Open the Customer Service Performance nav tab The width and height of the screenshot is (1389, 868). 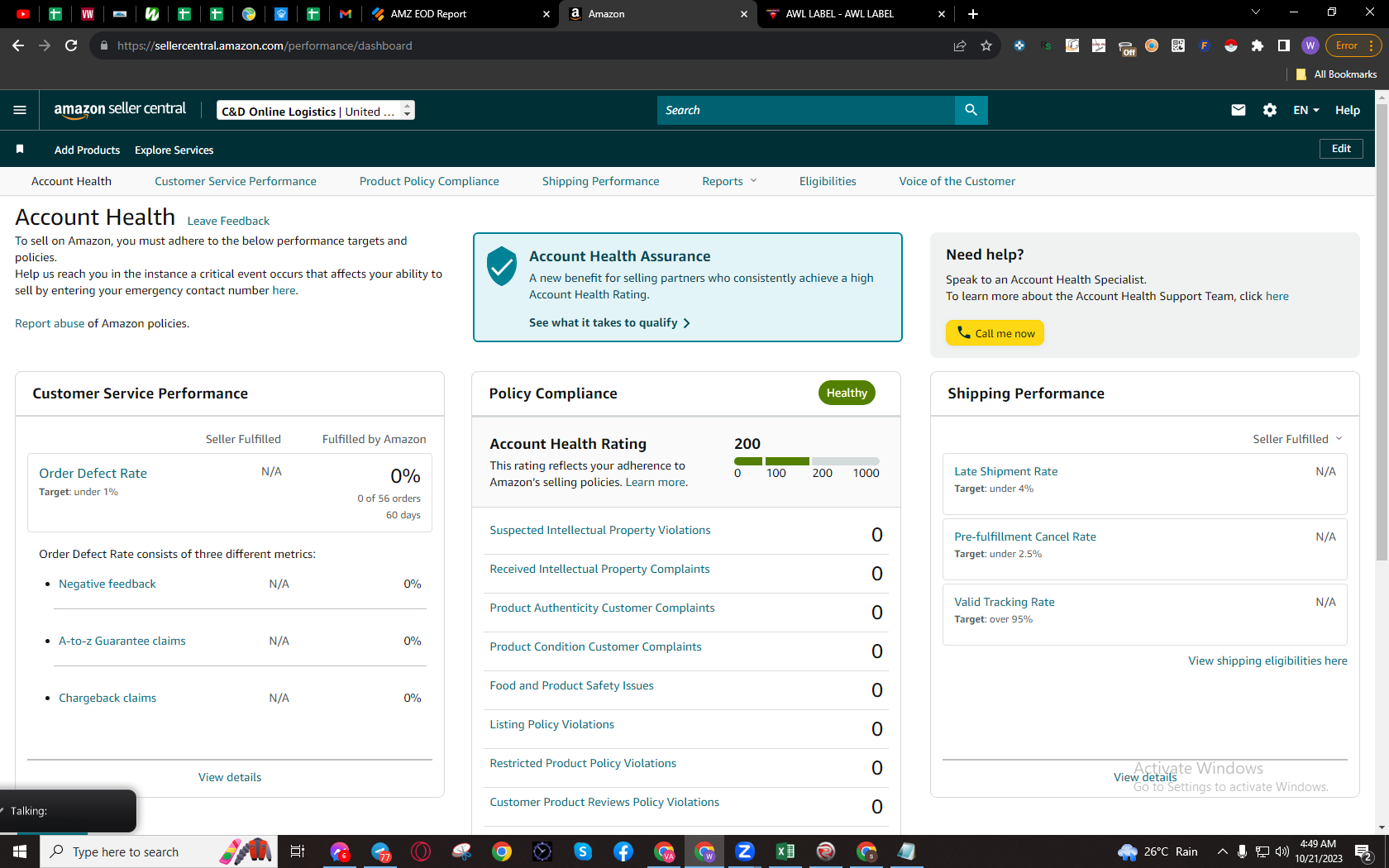[236, 181]
